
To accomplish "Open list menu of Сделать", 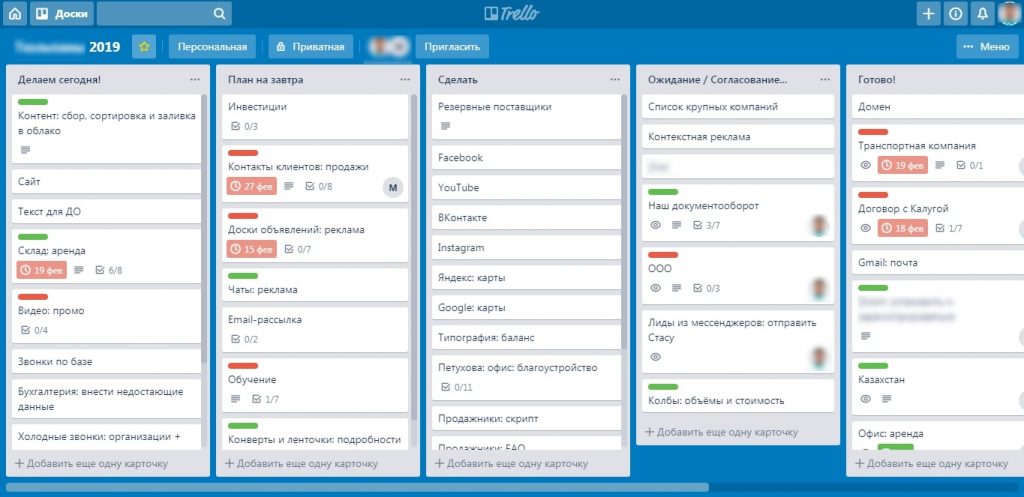I will 615,80.
